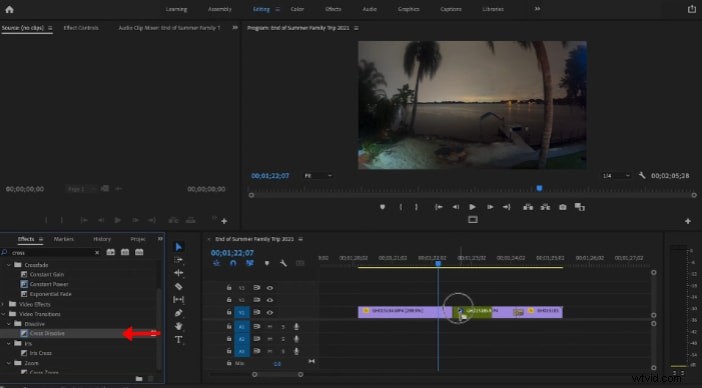The width and height of the screenshot is (702, 388).
Task: Open the Effect Controls tab
Action: pyautogui.click(x=81, y=28)
